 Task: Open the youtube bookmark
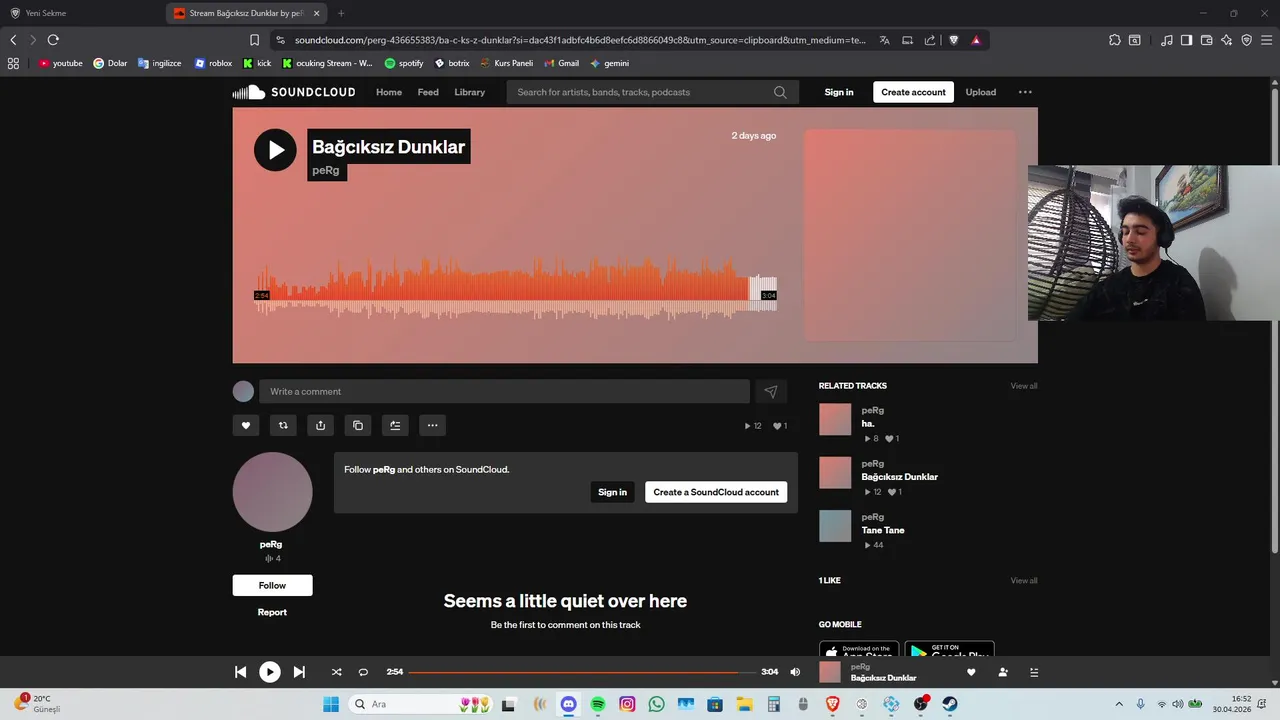(60, 63)
